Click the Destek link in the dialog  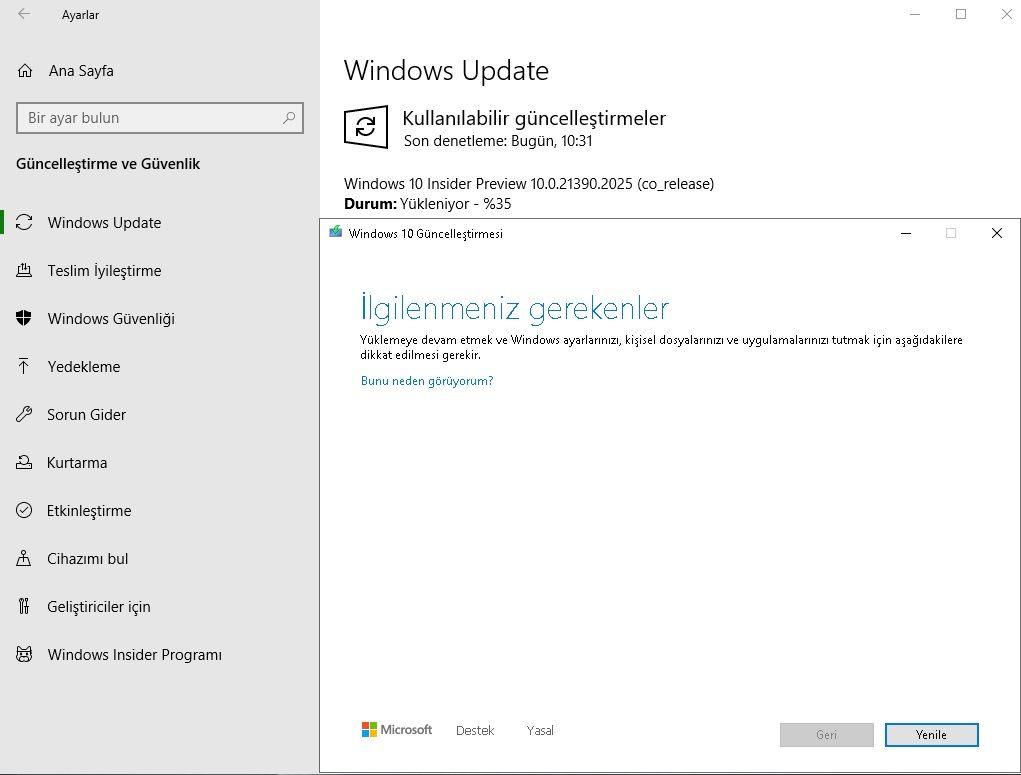[x=475, y=731]
